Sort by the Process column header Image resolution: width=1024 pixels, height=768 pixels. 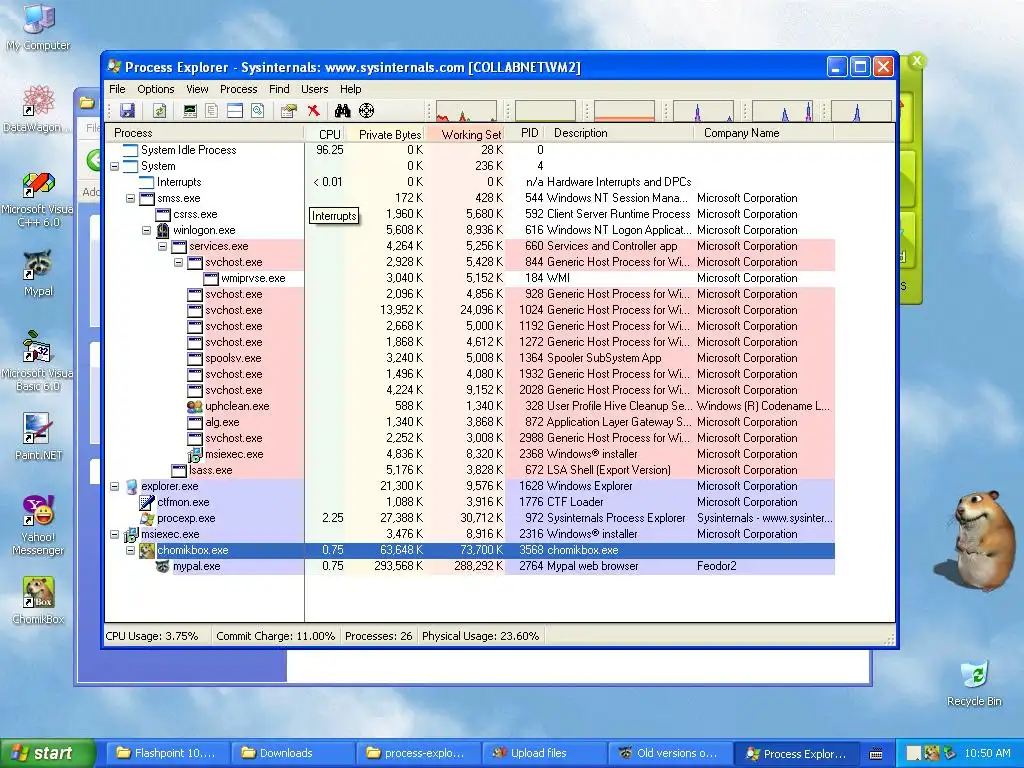pos(204,133)
